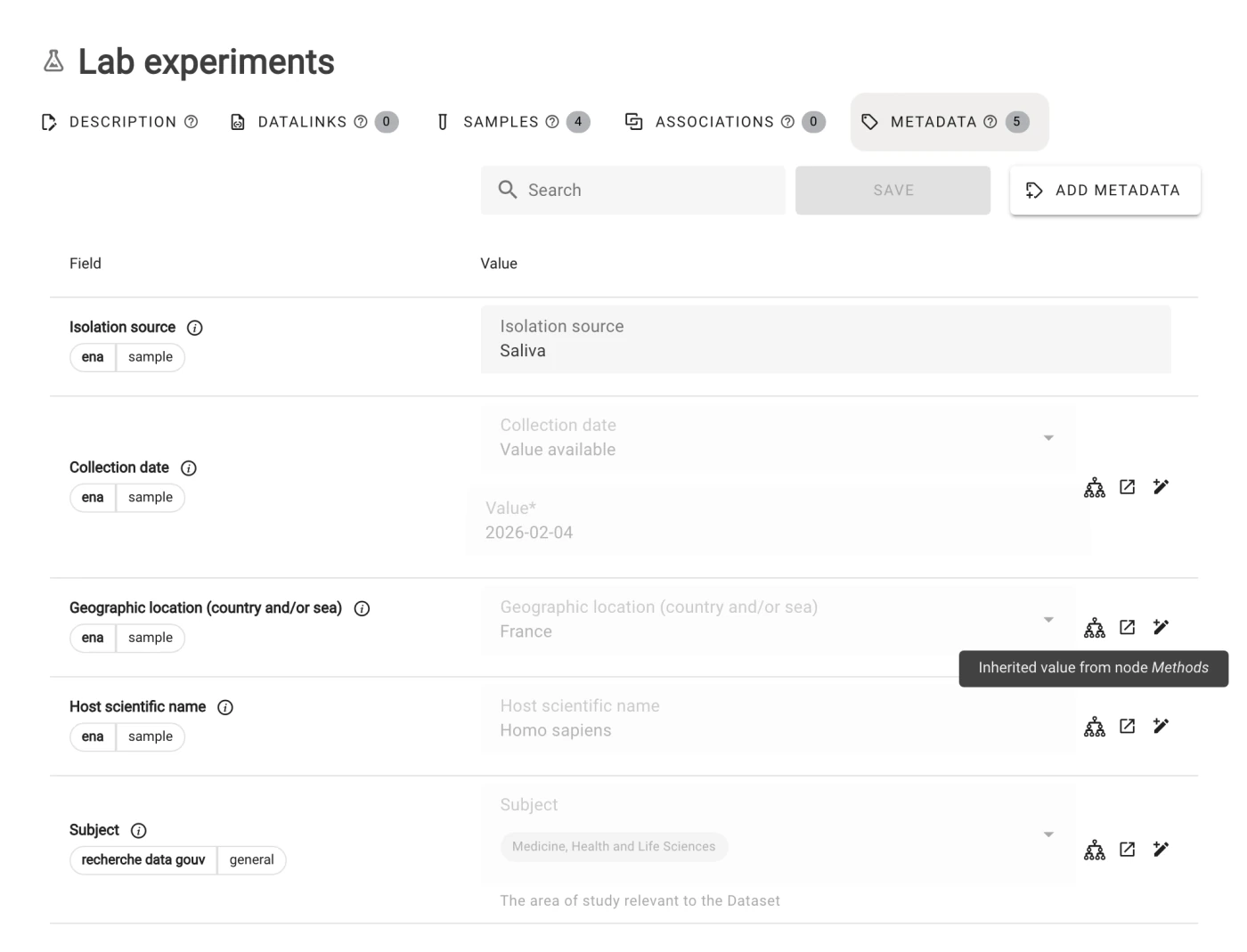Click the Collection date magic wand edit icon
1247x952 pixels.
1161,486
